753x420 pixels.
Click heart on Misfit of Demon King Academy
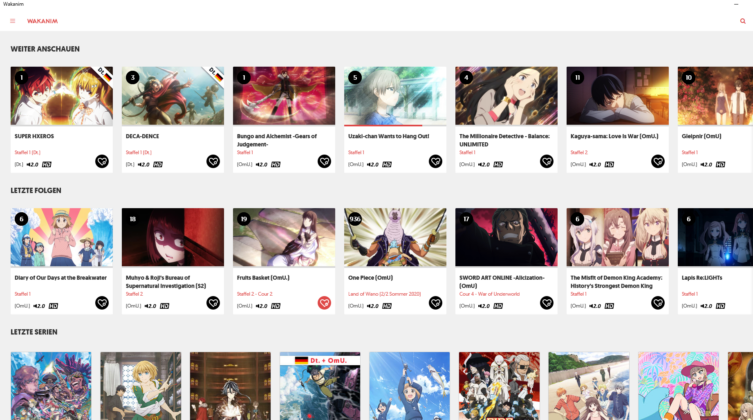click(658, 303)
